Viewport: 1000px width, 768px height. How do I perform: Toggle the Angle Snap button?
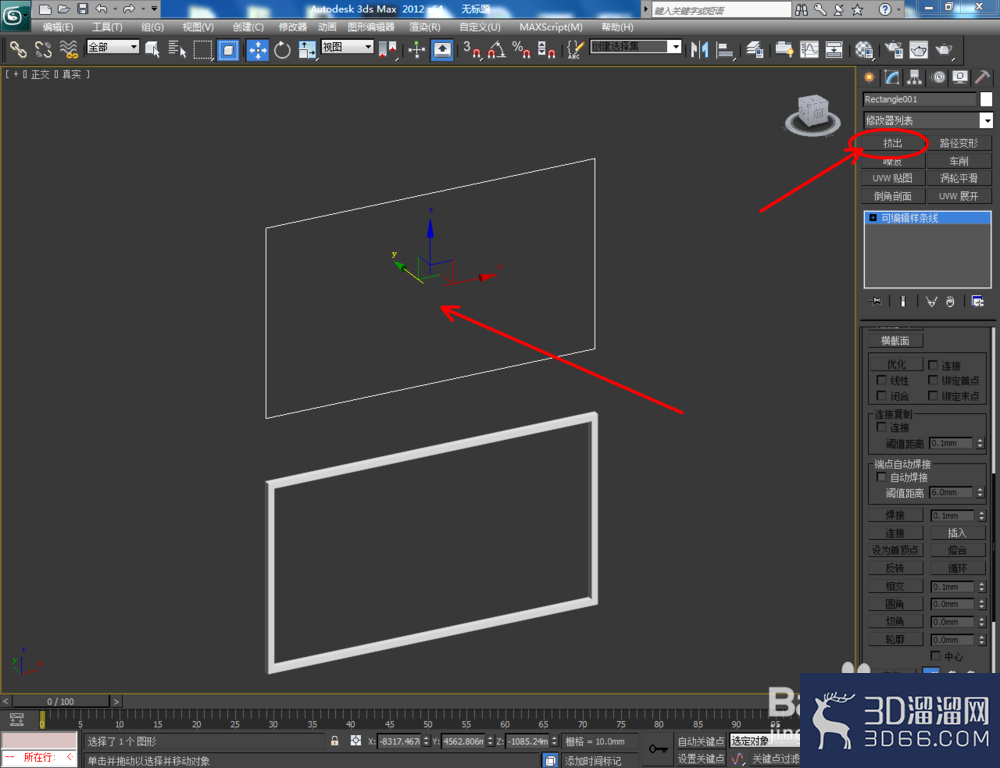[497, 49]
